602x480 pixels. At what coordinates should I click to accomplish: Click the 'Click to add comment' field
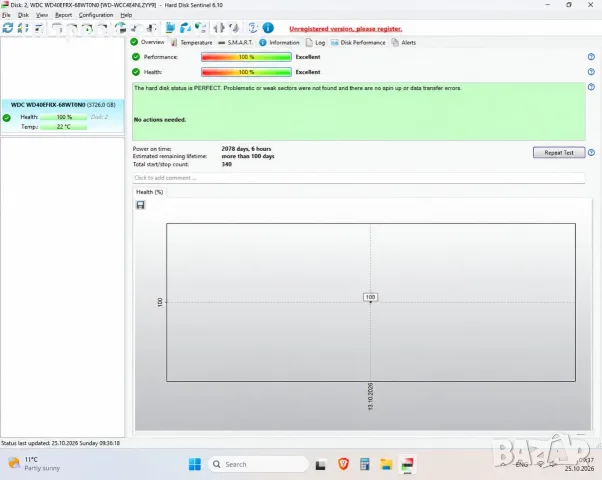click(359, 178)
